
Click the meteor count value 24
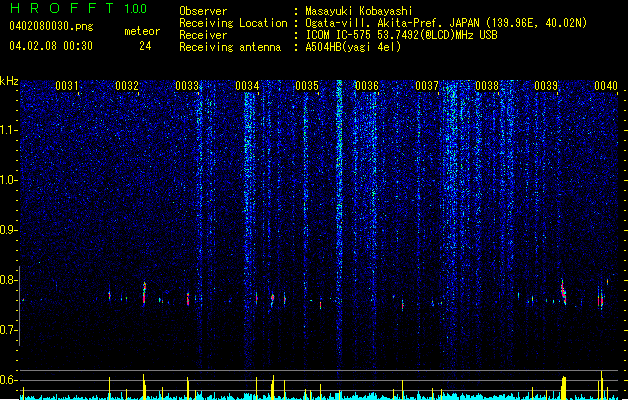point(145,46)
